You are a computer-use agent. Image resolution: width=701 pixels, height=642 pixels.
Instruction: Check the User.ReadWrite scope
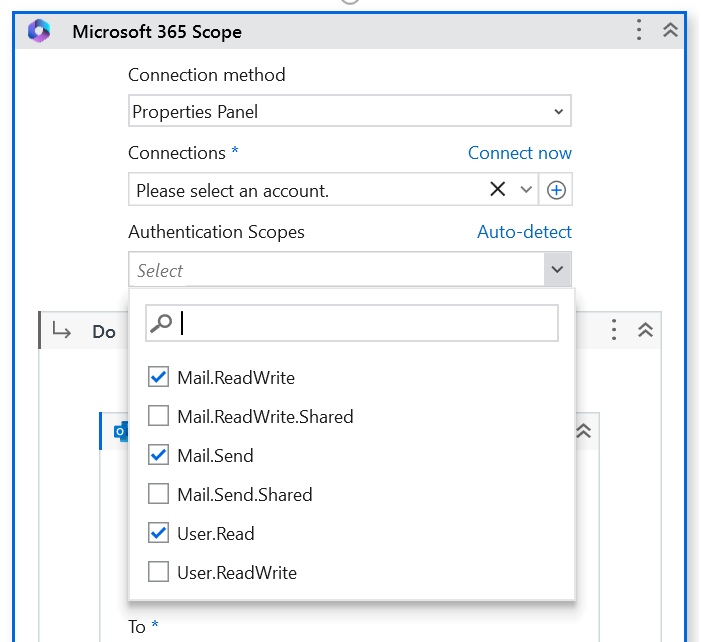(158, 571)
